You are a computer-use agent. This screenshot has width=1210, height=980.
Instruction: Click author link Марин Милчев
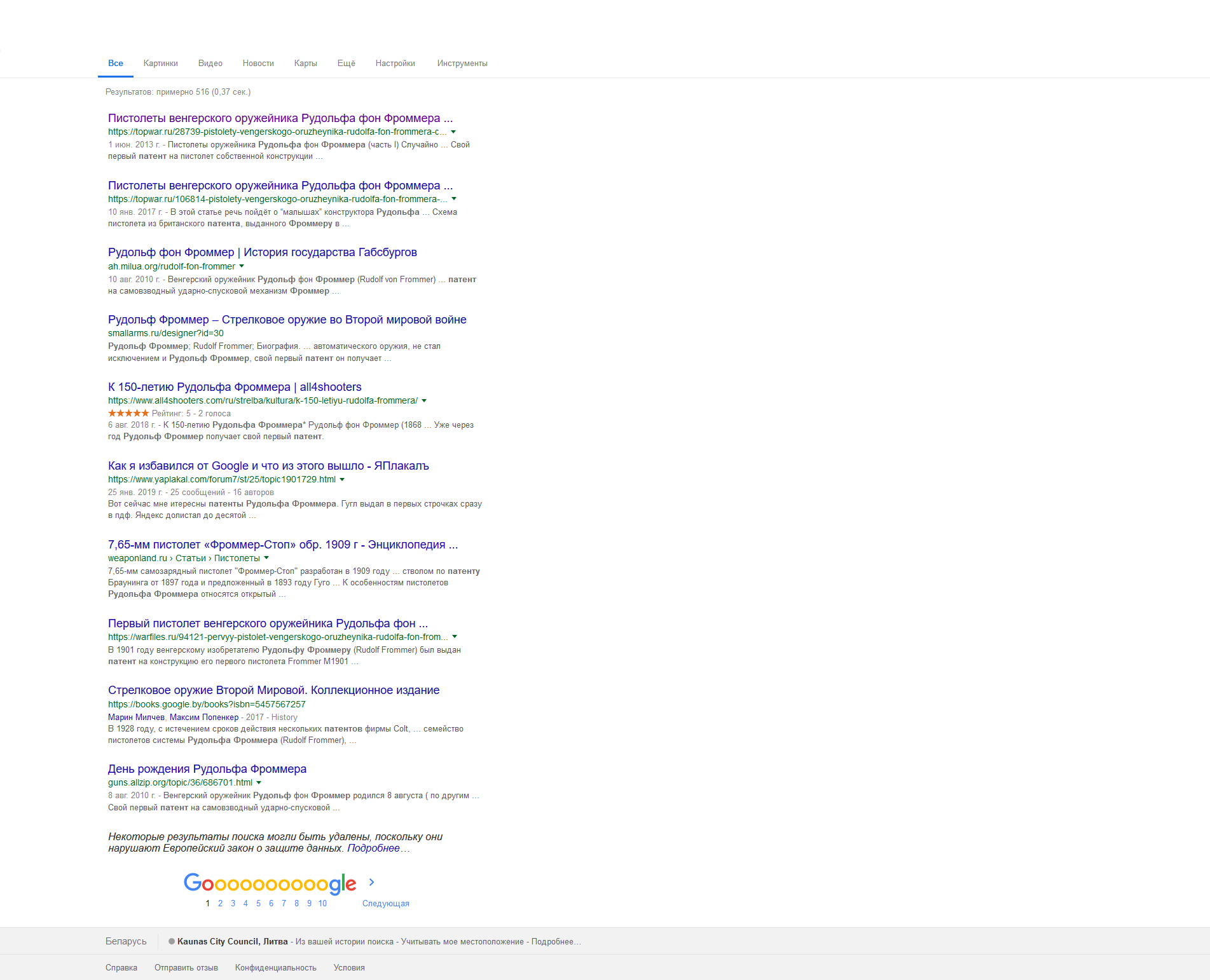(x=136, y=718)
